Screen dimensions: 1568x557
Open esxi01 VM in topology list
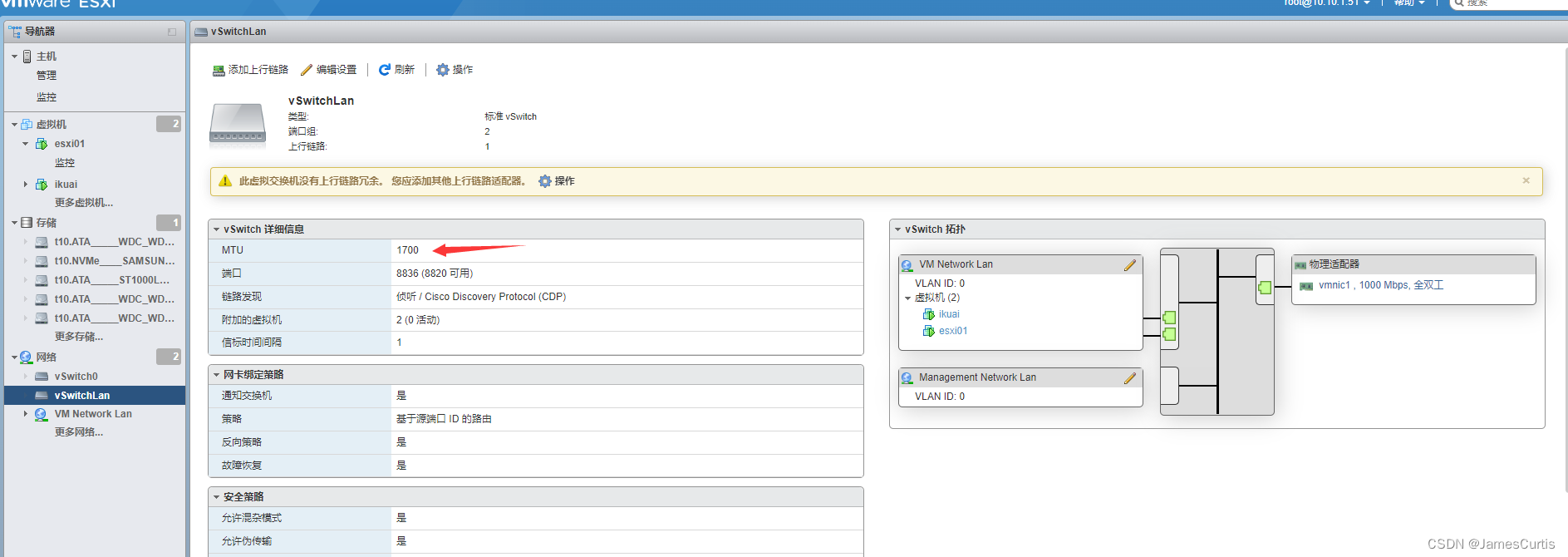coord(953,331)
